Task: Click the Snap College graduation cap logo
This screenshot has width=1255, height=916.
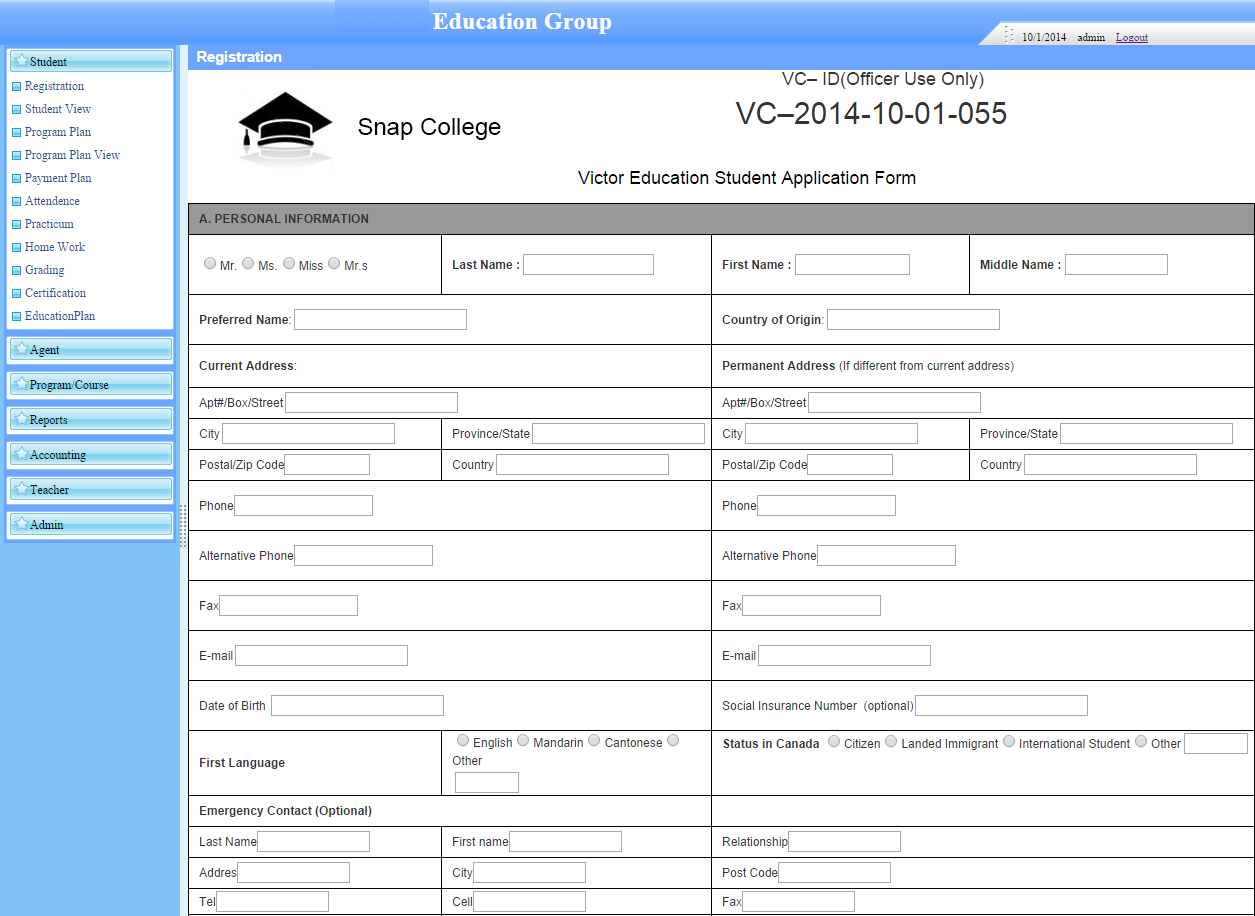Action: click(285, 127)
